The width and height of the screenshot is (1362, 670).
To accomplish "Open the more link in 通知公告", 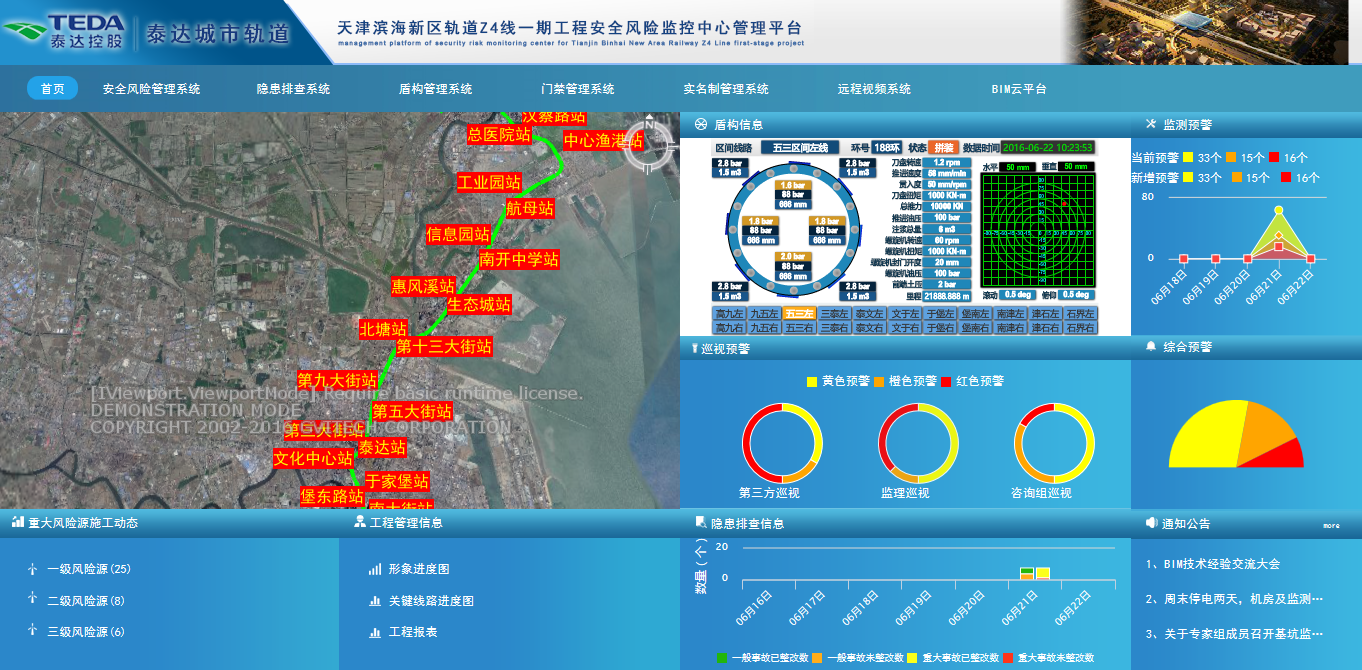I will click(1331, 525).
